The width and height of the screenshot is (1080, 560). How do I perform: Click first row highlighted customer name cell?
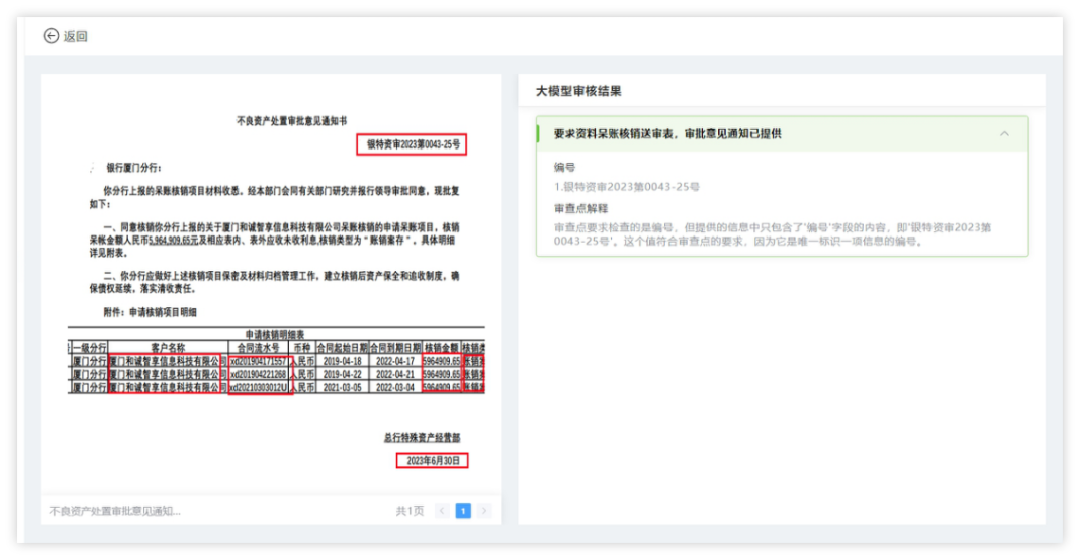click(167, 360)
